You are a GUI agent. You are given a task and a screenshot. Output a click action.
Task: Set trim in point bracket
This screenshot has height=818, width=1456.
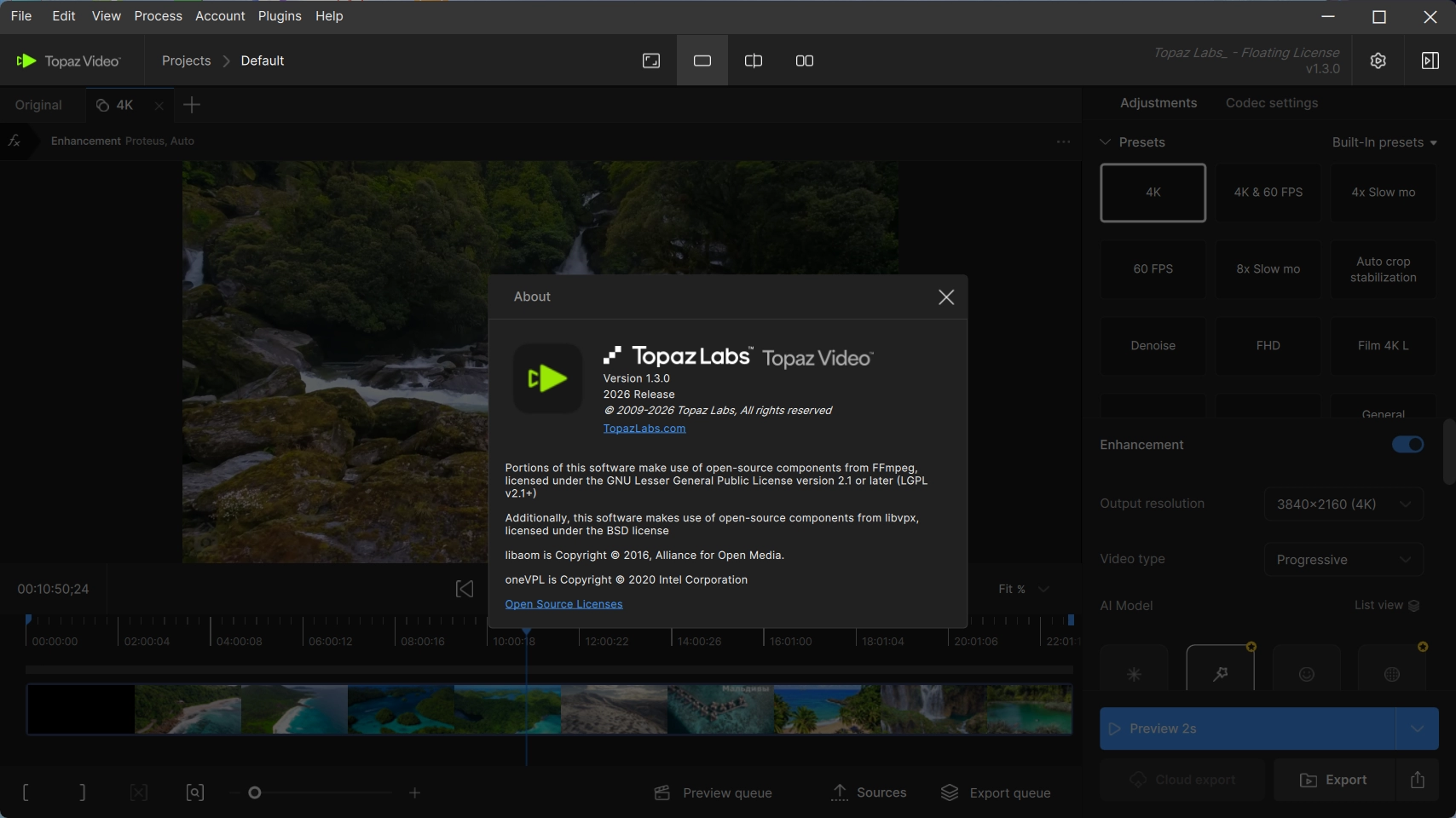coord(26,792)
